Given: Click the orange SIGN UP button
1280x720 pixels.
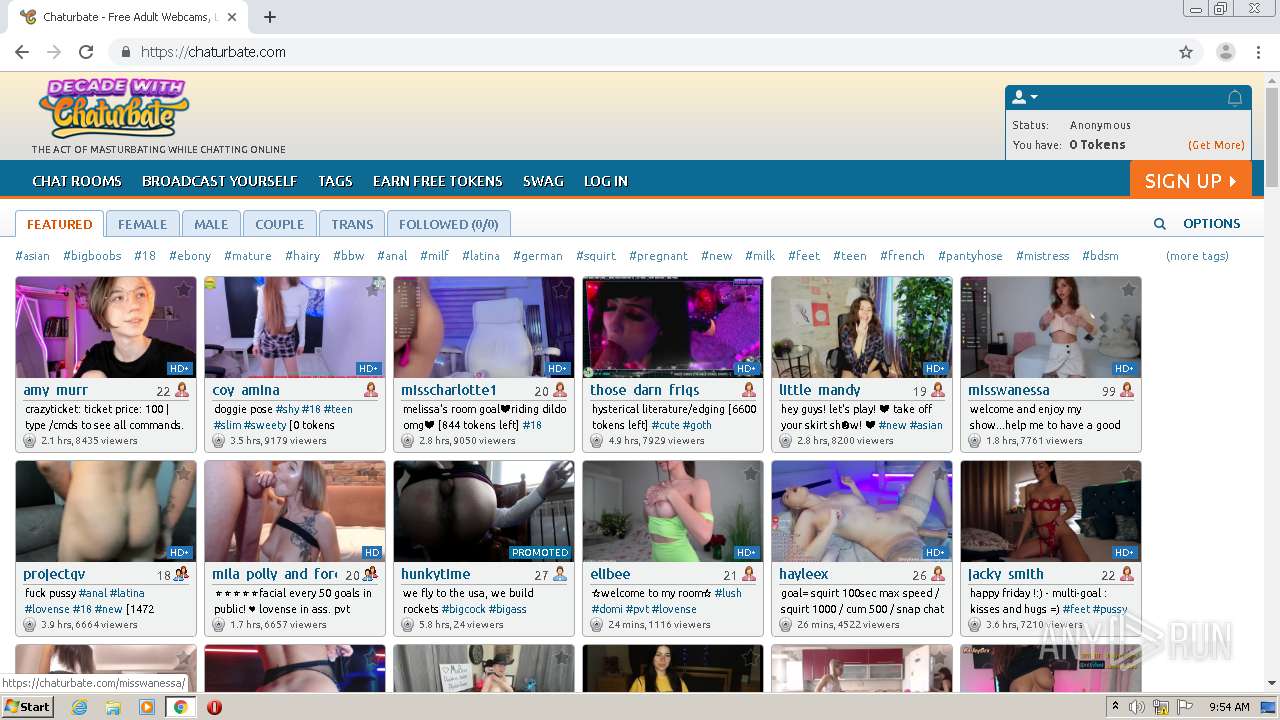Looking at the screenshot, I should (x=1190, y=180).
